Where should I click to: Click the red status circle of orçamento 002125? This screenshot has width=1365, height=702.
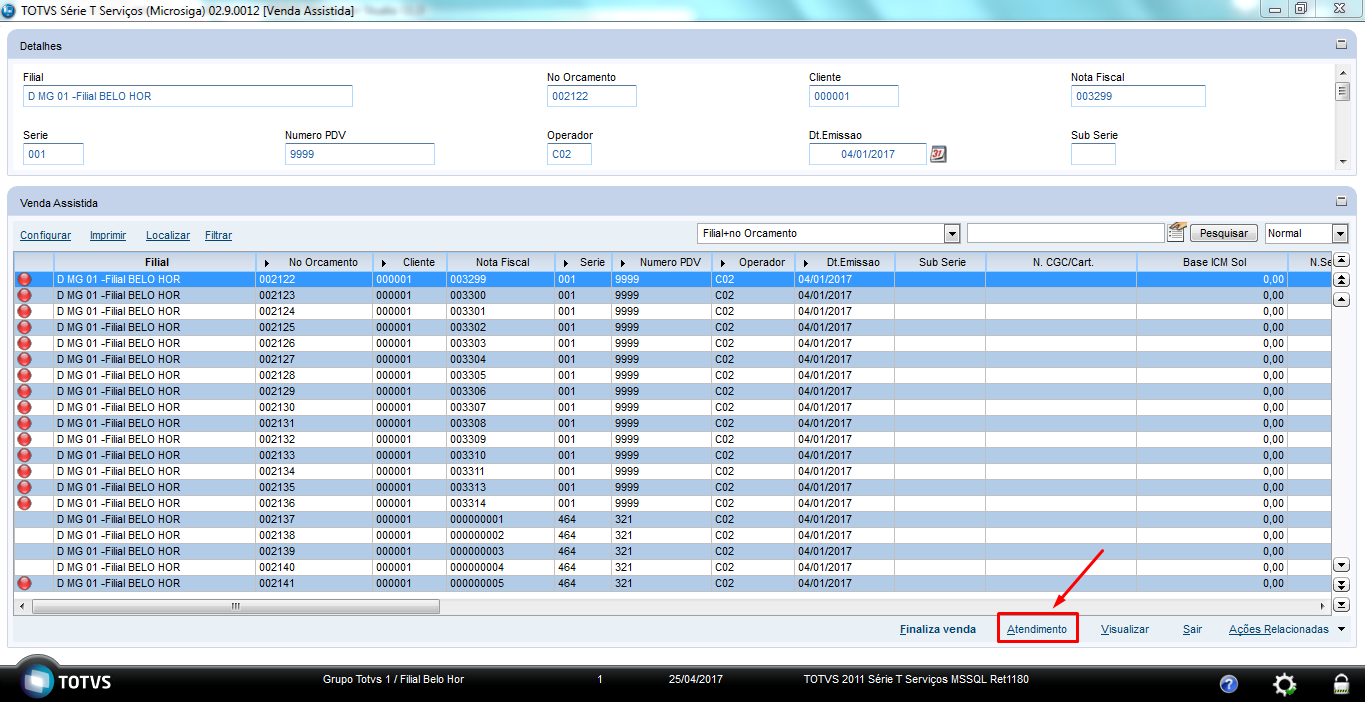[25, 327]
